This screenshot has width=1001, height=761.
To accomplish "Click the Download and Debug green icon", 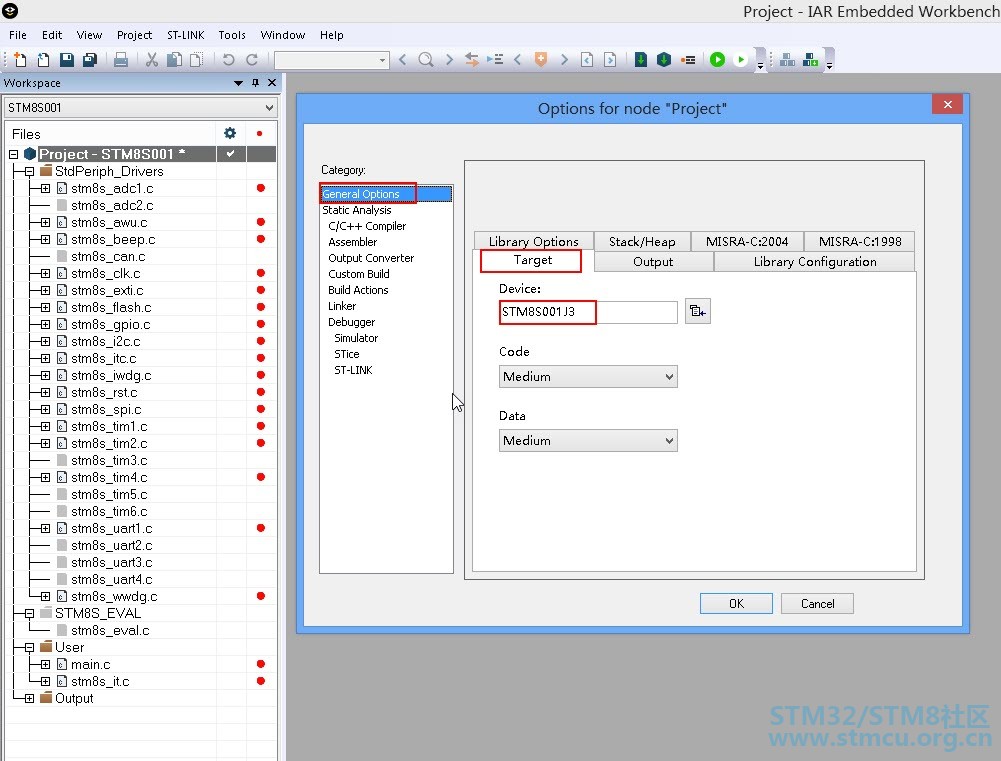I will (x=718, y=60).
